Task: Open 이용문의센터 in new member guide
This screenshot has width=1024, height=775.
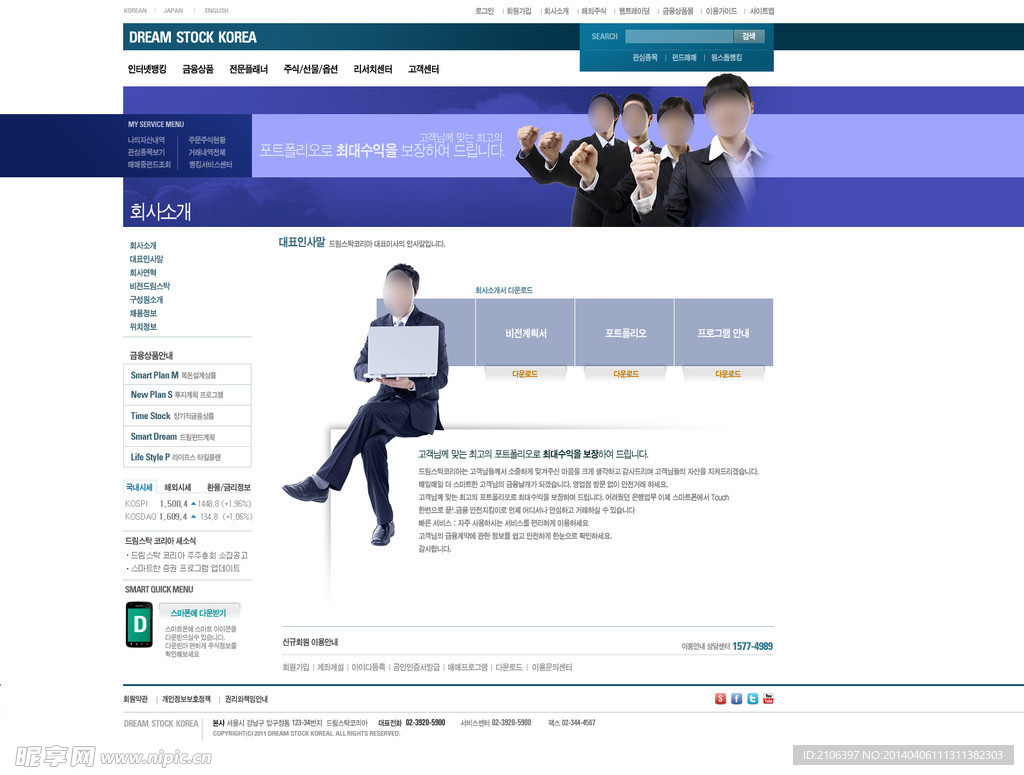Action: (552, 667)
